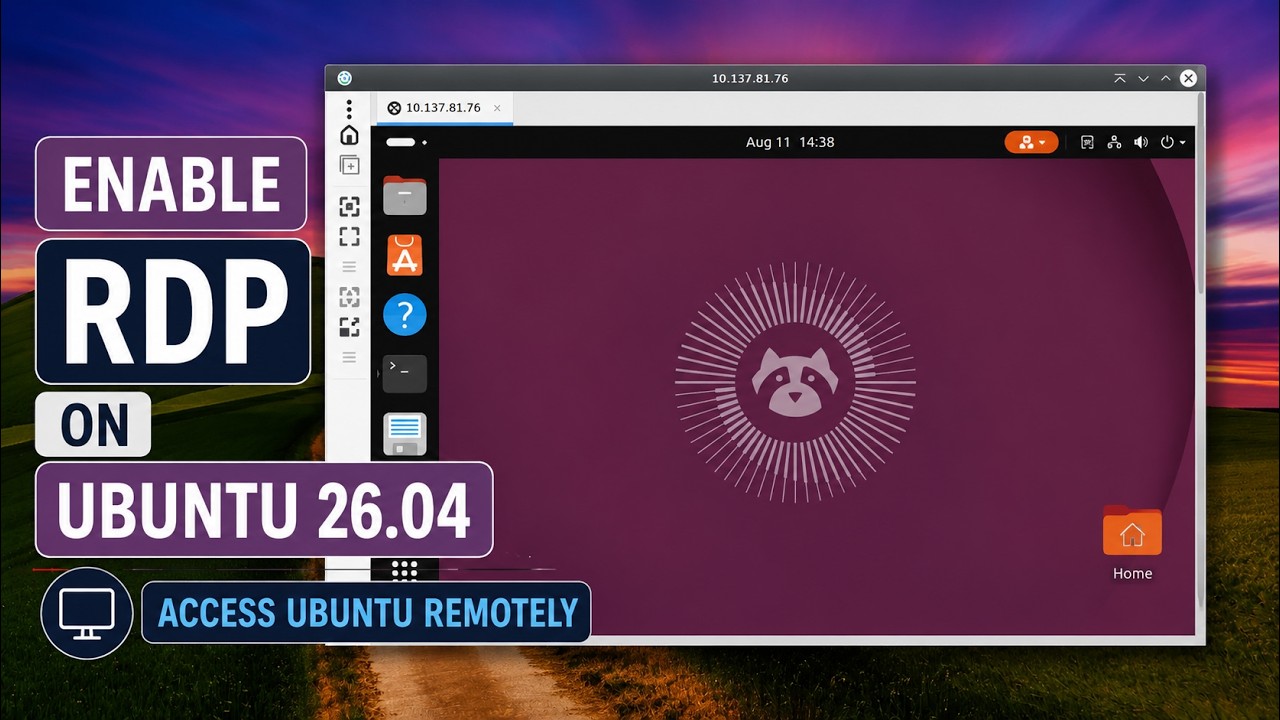Click the KRDC app icon in the title bar

(345, 78)
